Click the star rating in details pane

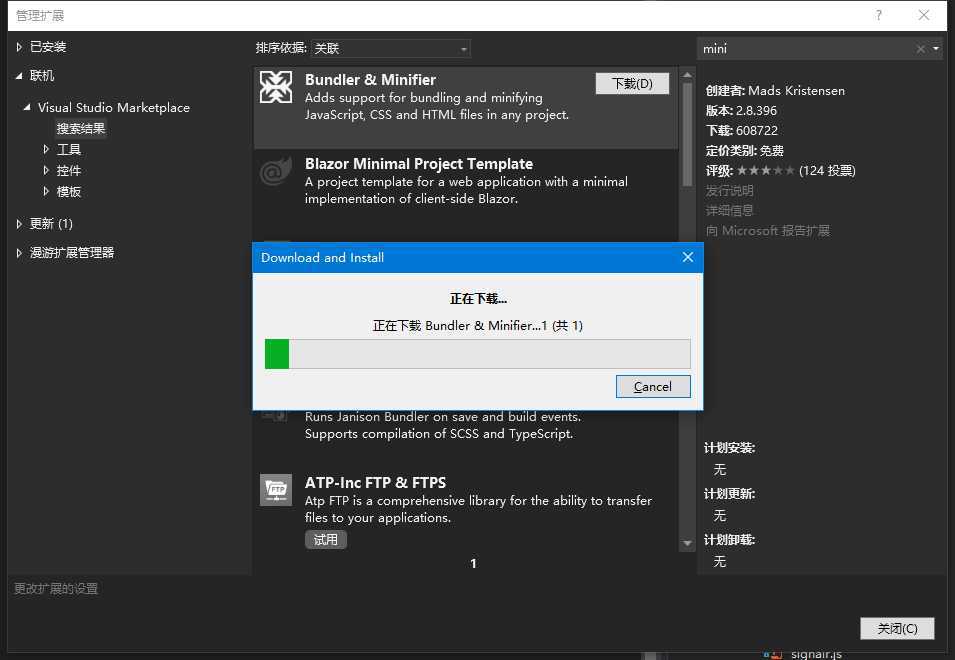[x=765, y=170]
